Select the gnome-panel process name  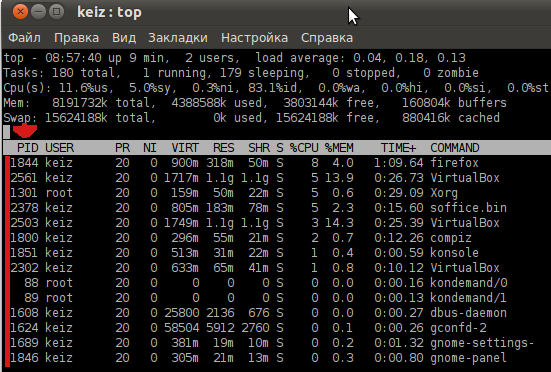(468, 358)
